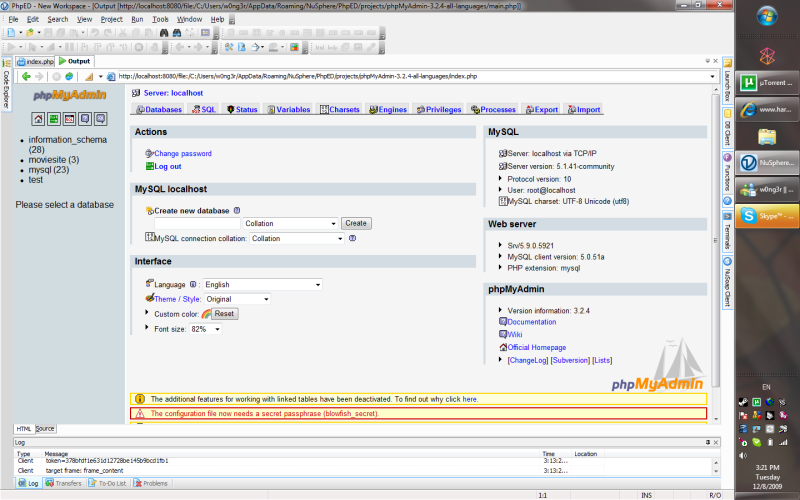Select the mysql database in list
This screenshot has height=500, width=800.
(x=48, y=170)
